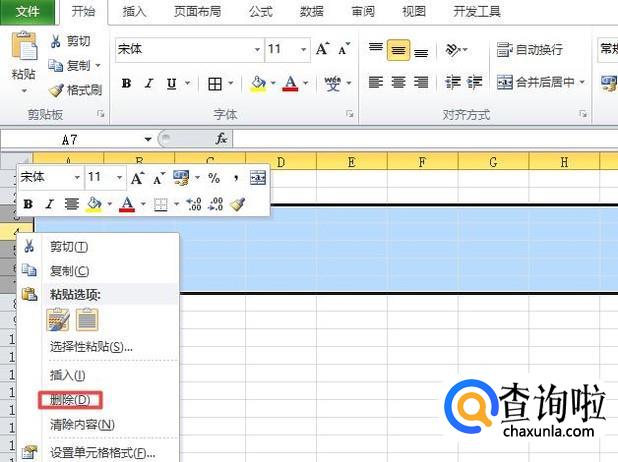The width and height of the screenshot is (618, 462).
Task: Enable 自动换行 wrap text
Action: coord(530,49)
